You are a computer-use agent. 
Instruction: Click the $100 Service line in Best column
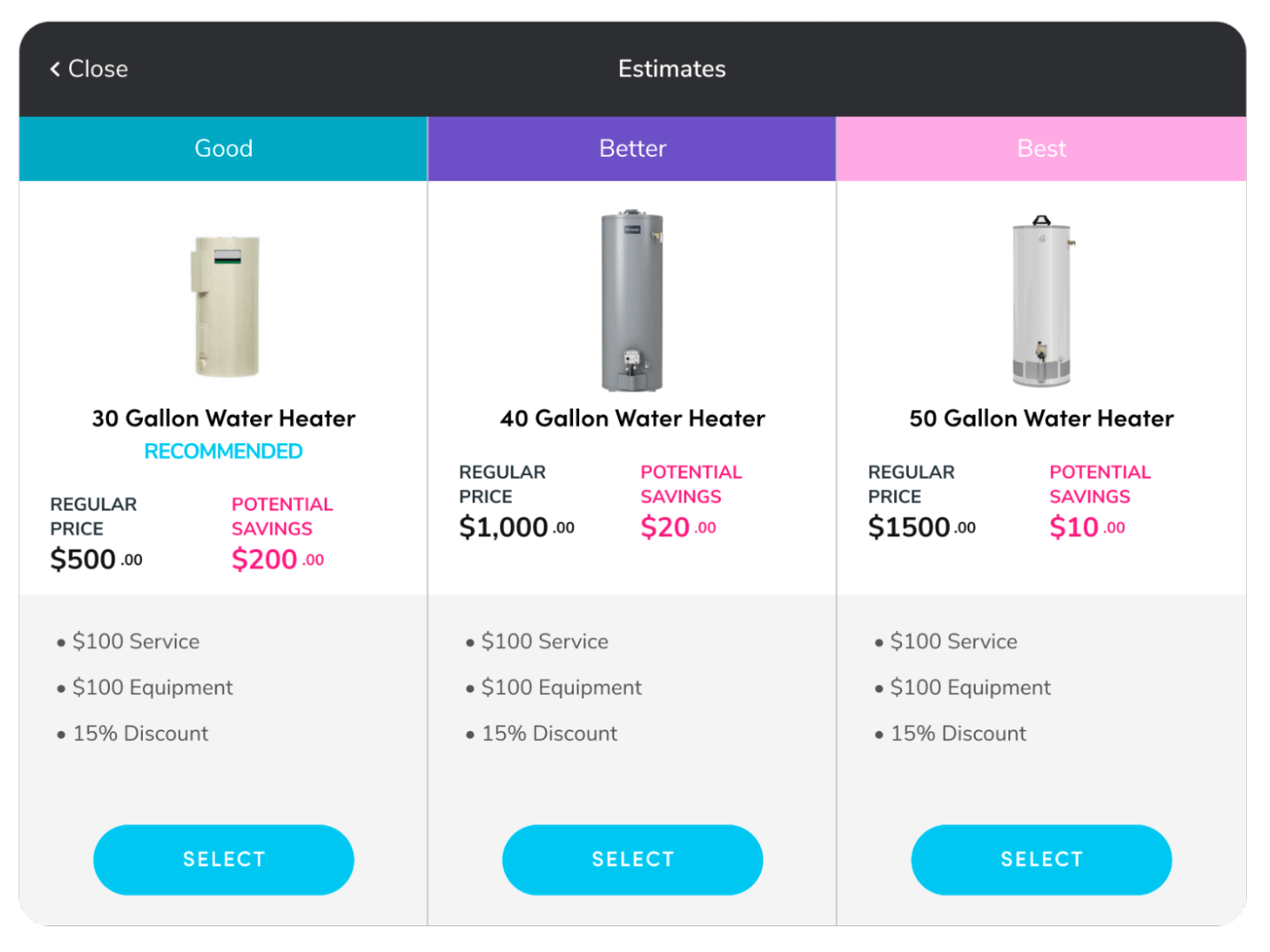(x=953, y=641)
